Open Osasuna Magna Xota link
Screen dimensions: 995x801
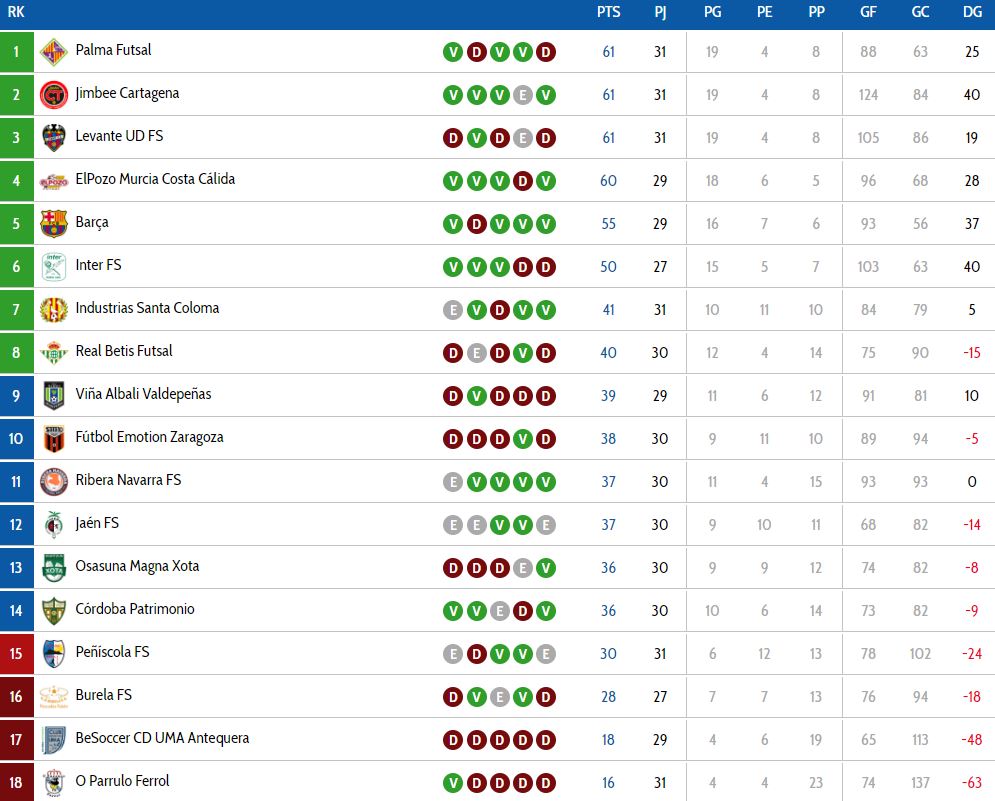pyautogui.click(x=137, y=566)
